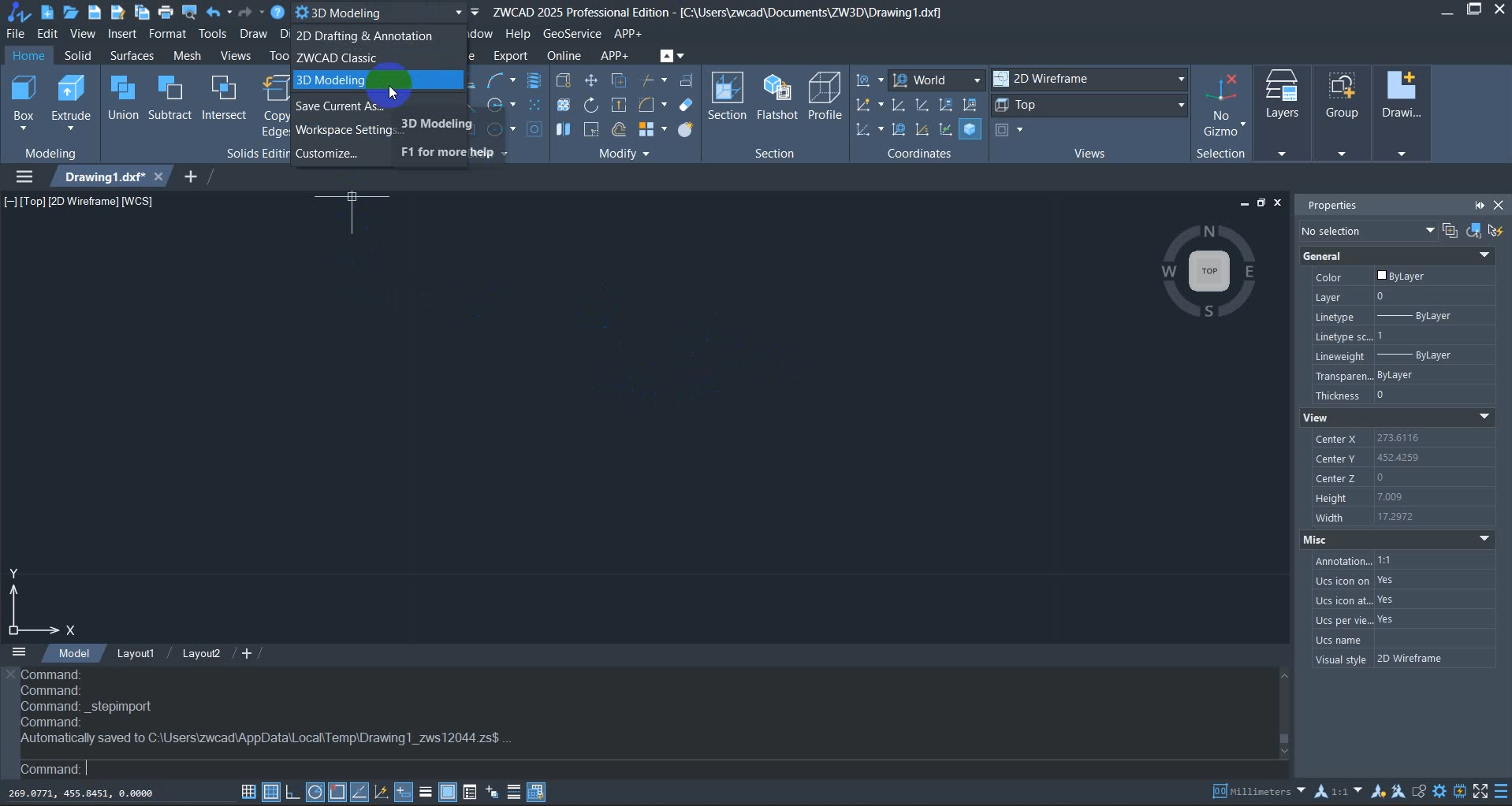Toggle Ortho mode in the status bar
Screen dimensions: 1512x806
[292, 792]
